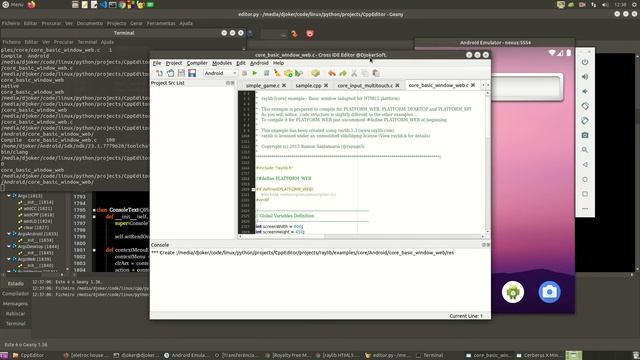Click the red icon in Geany toolbar
Screen dimensions: 640x360
310,34
